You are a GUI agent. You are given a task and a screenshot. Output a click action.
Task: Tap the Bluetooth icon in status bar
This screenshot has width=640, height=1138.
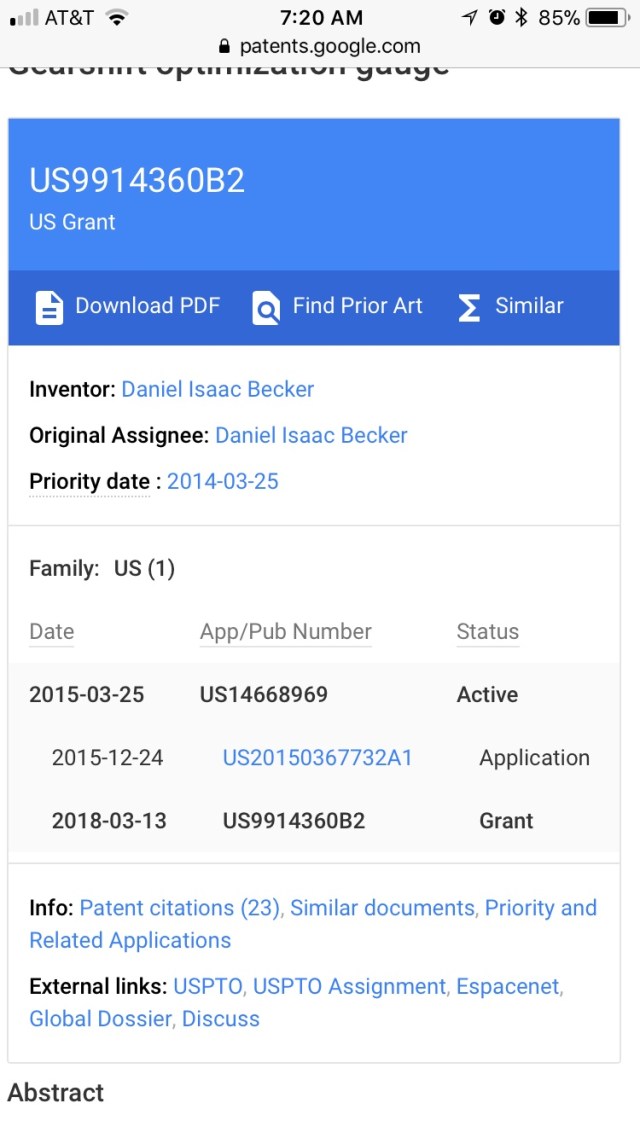(x=521, y=17)
